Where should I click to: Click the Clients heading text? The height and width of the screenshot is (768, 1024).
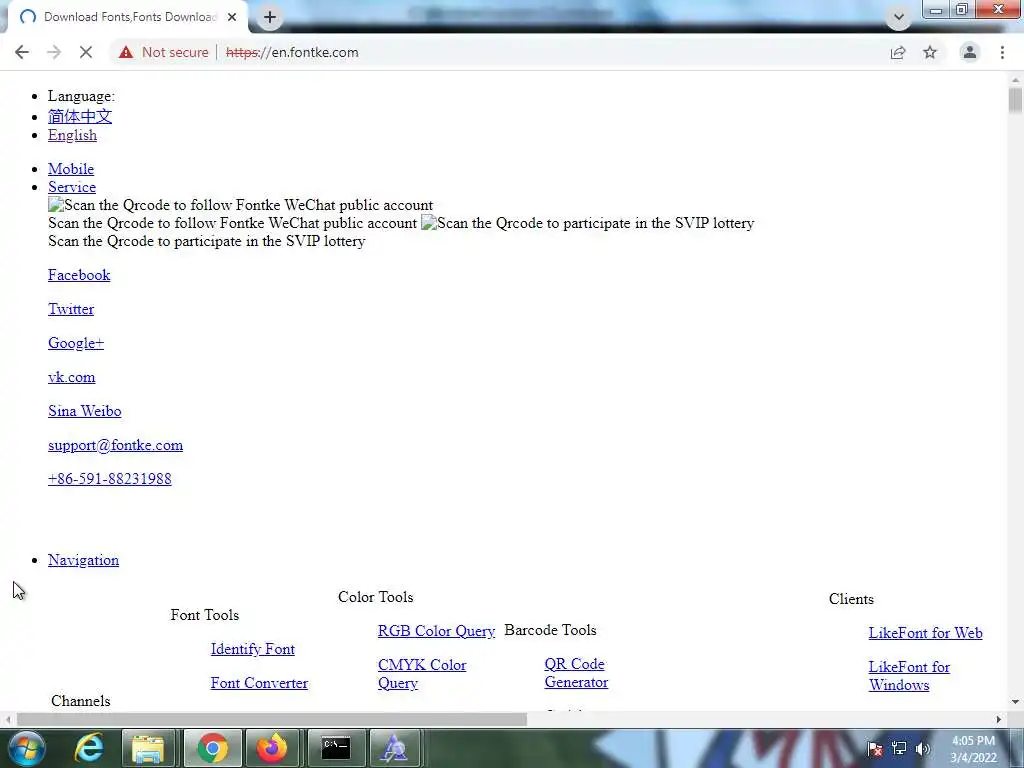click(851, 599)
